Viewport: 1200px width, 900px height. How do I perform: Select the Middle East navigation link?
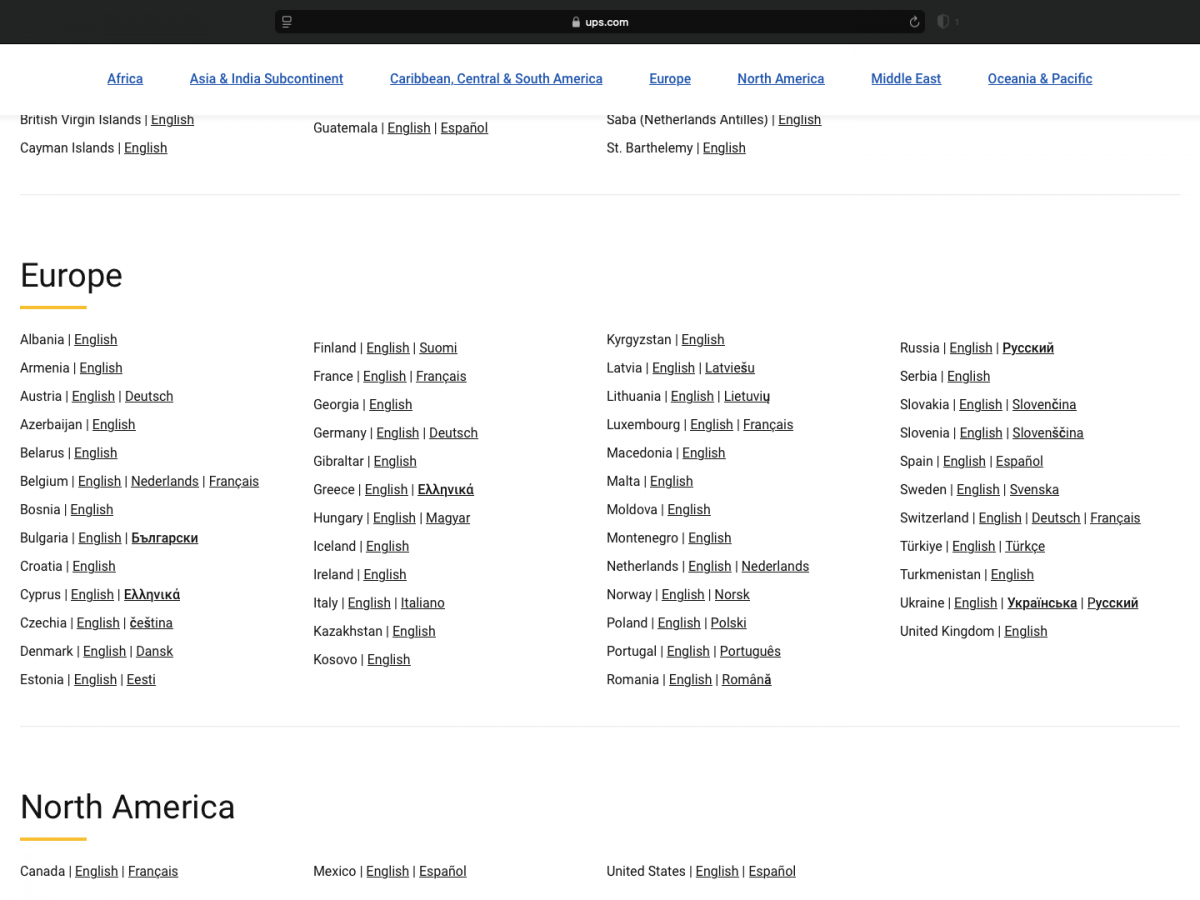click(905, 79)
